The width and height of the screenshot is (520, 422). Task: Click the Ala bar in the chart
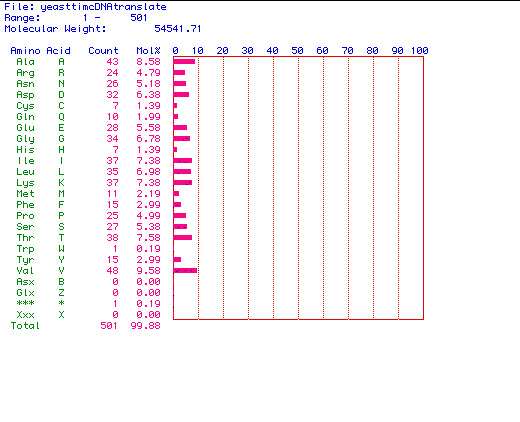click(184, 62)
